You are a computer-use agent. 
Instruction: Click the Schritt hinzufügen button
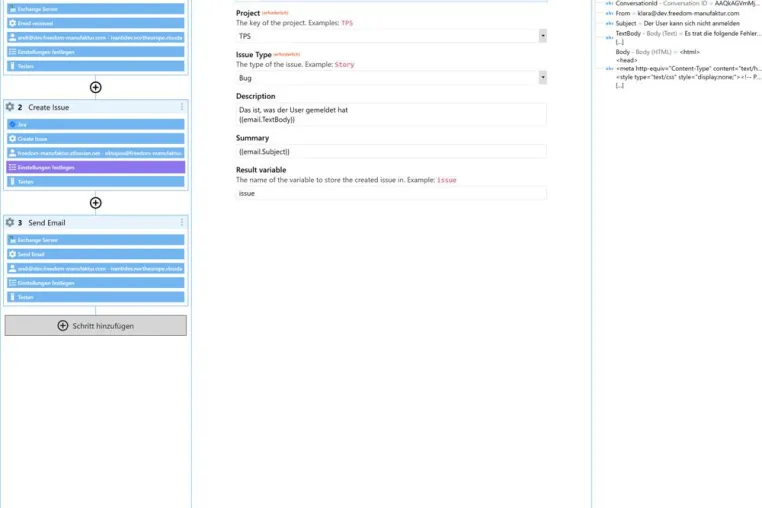tap(96, 326)
